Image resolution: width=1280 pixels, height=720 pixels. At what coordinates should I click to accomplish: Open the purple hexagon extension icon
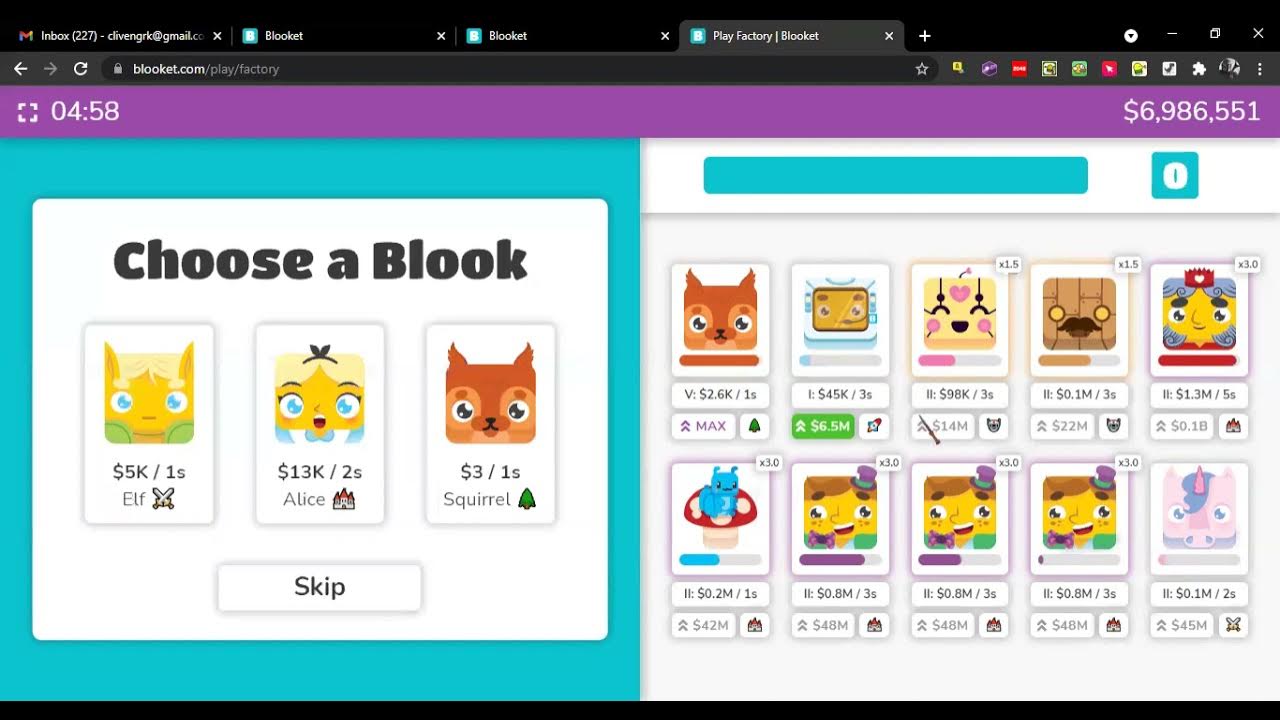point(989,69)
